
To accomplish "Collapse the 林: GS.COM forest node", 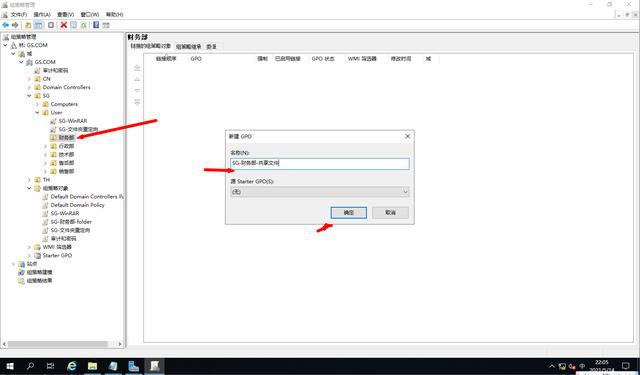I will 5,45.
